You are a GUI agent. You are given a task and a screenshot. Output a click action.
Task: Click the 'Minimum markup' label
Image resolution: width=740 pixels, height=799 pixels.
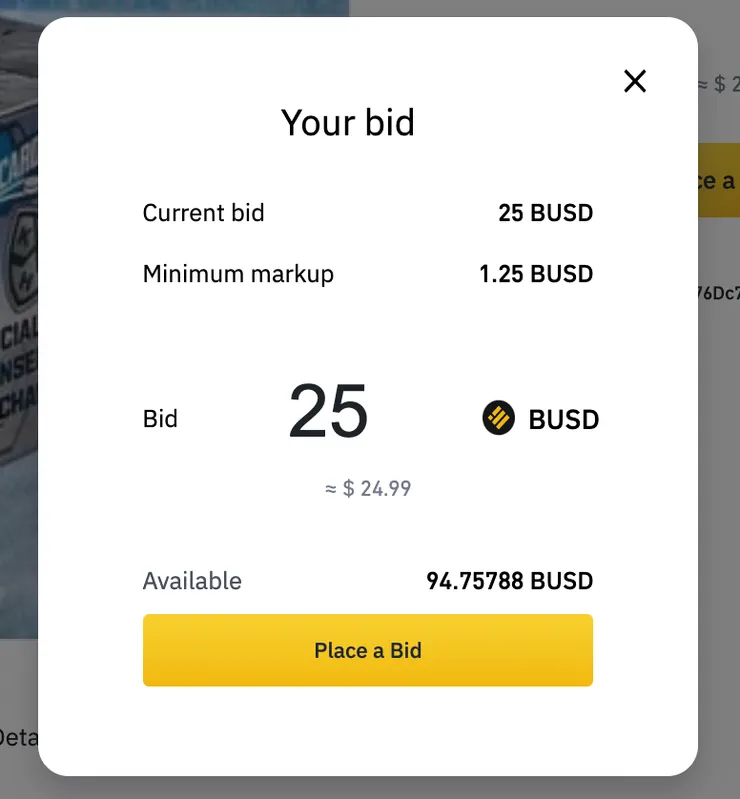pyautogui.click(x=238, y=274)
